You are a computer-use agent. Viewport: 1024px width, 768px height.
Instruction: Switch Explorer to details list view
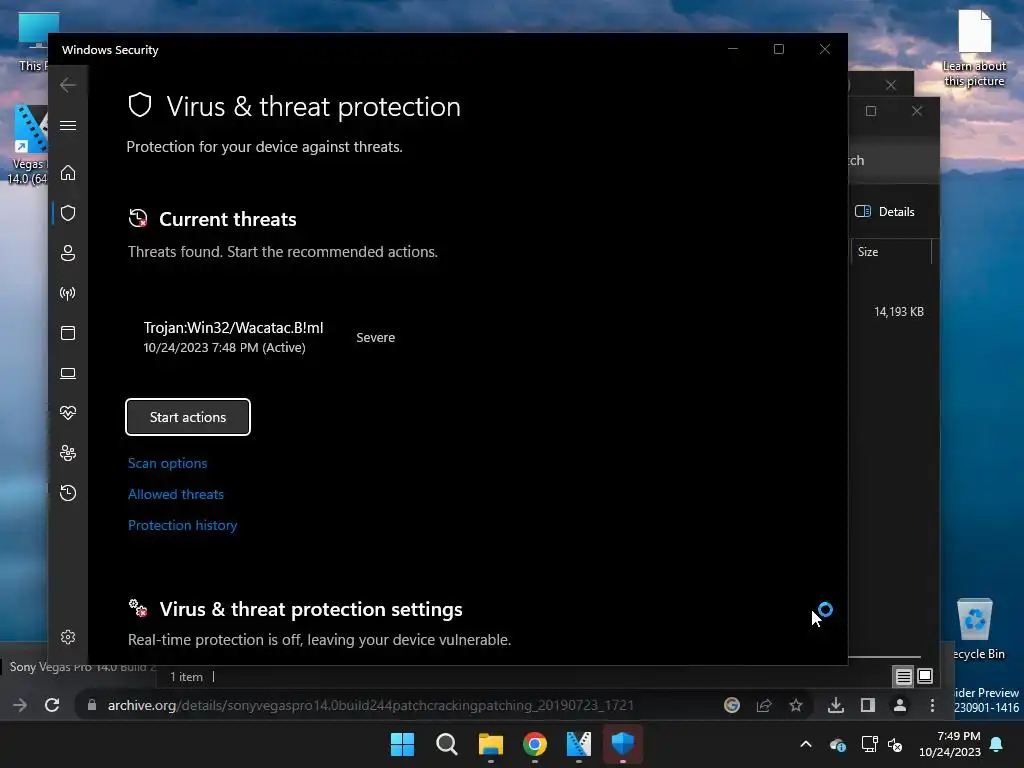point(904,677)
